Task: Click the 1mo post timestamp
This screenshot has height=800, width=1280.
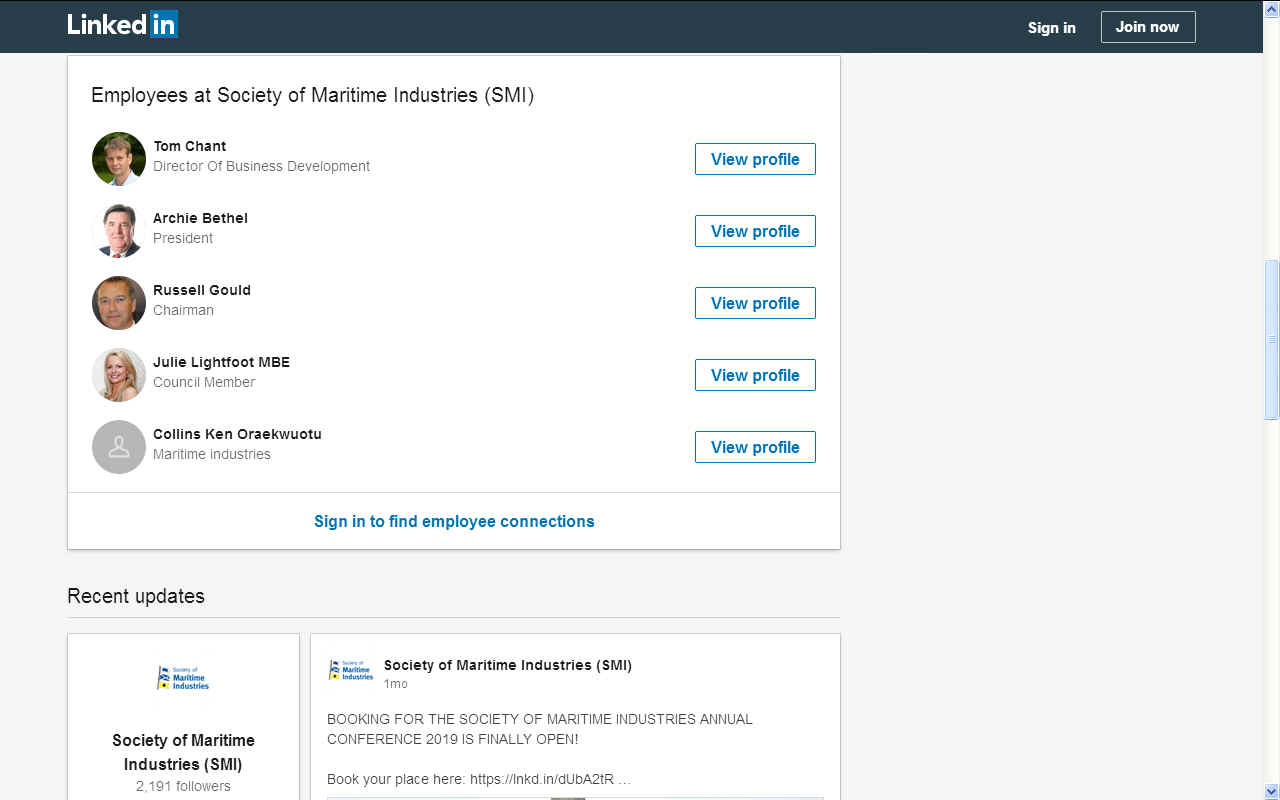Action: (396, 684)
